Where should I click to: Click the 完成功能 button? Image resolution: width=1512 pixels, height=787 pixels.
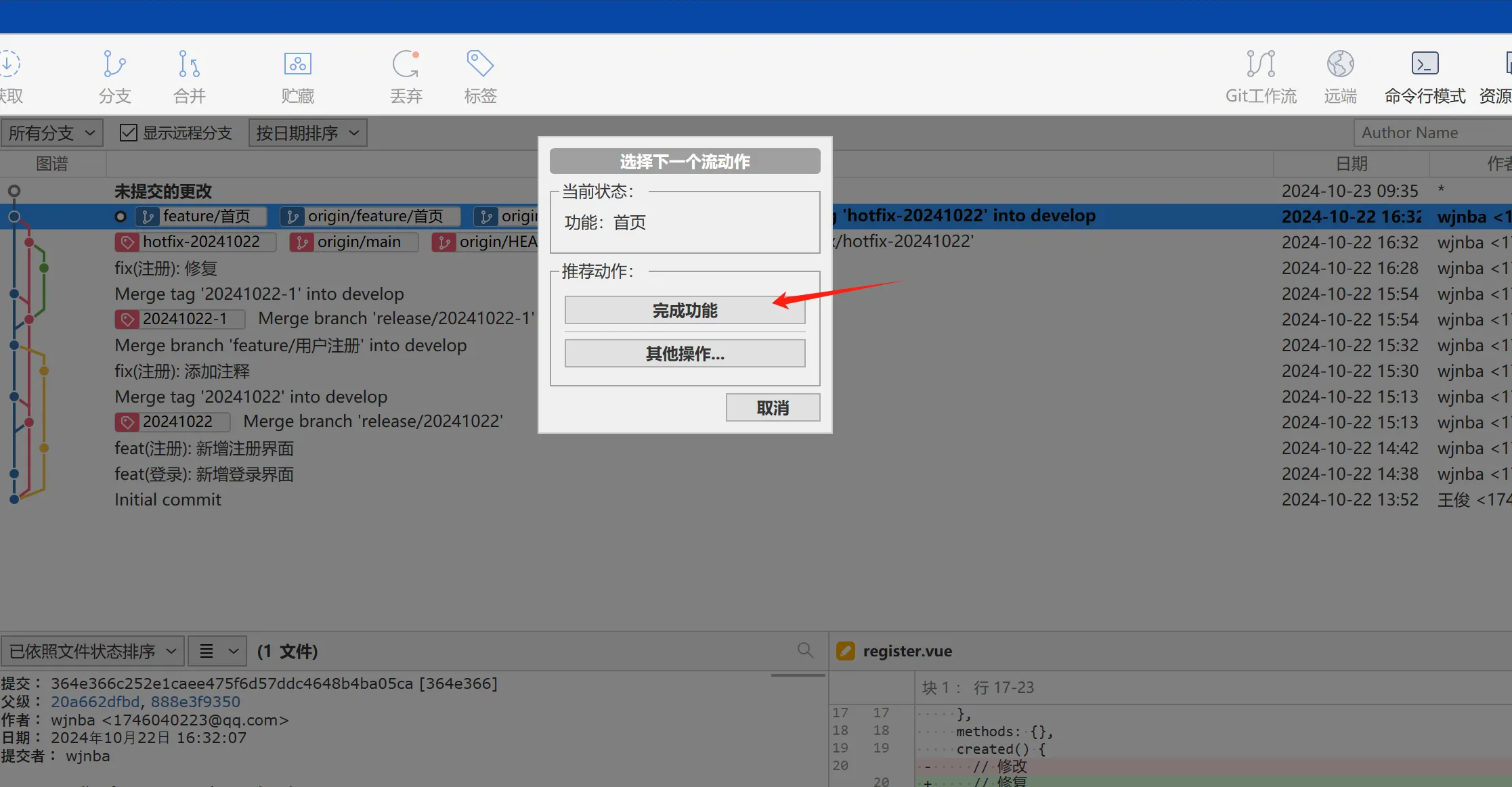click(685, 311)
